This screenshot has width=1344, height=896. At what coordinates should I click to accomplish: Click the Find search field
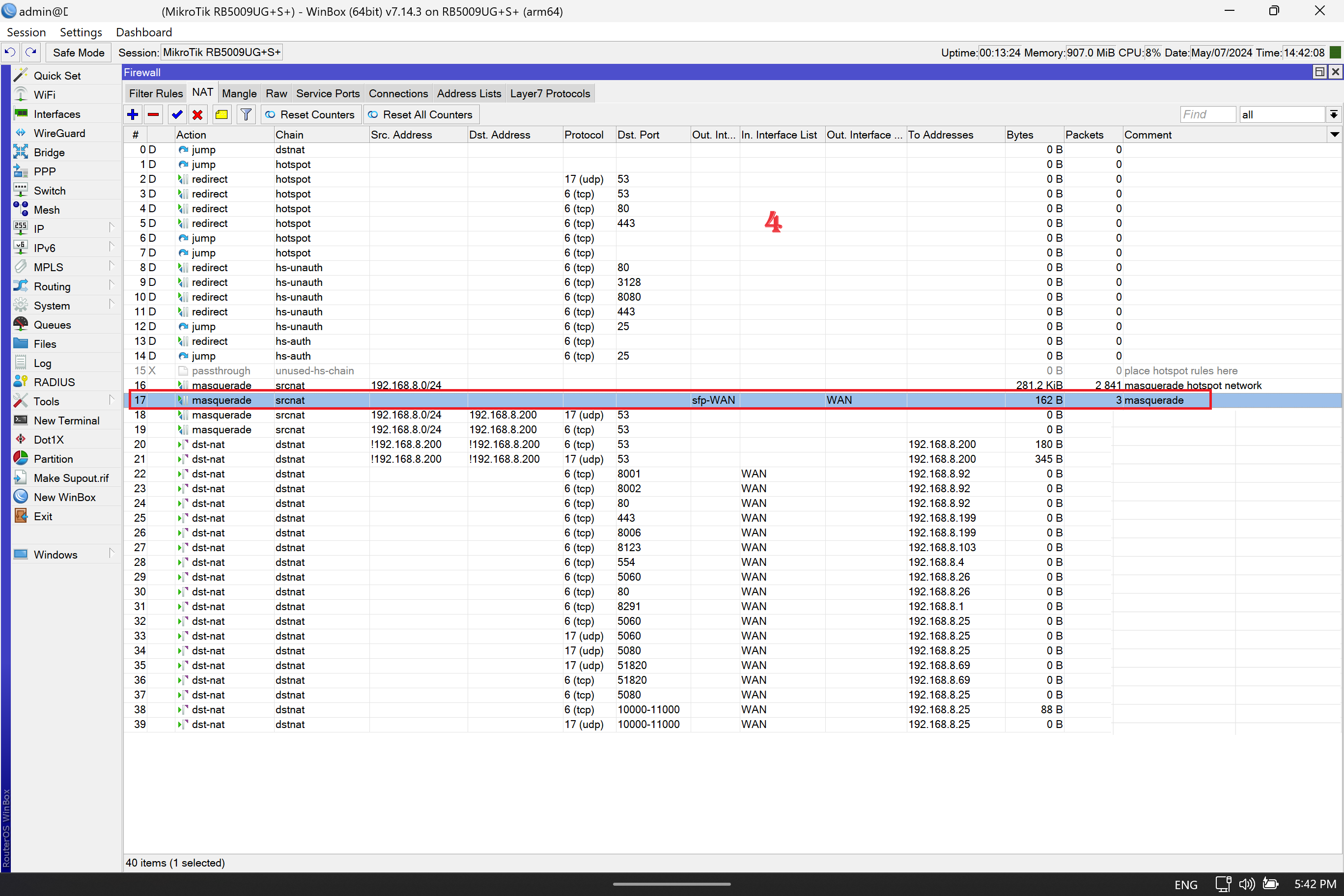1208,114
